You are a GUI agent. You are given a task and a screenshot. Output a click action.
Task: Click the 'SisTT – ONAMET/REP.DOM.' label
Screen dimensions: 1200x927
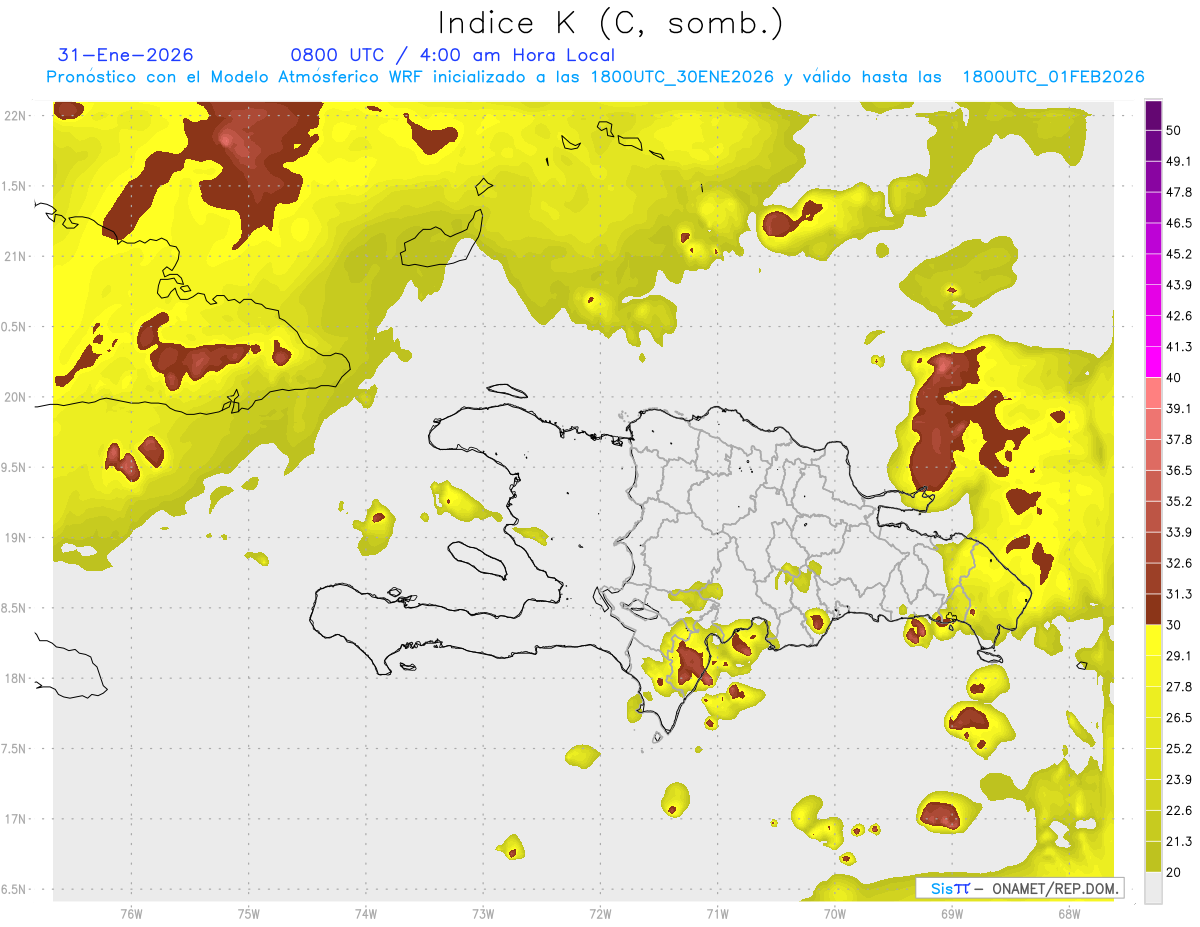(1019, 888)
